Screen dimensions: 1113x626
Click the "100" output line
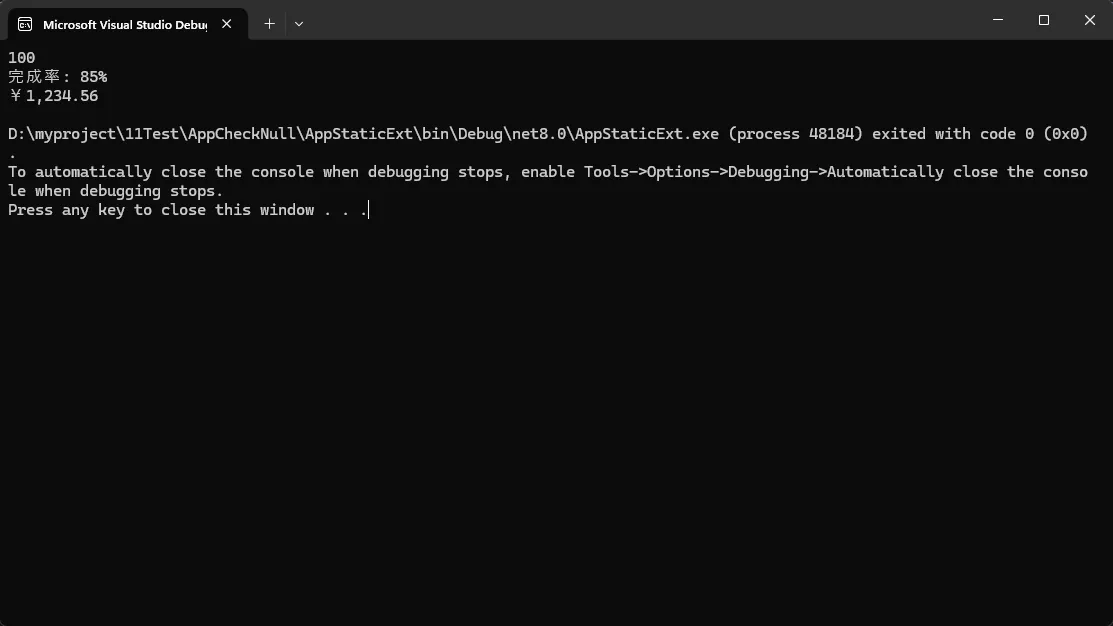pyautogui.click(x=22, y=58)
